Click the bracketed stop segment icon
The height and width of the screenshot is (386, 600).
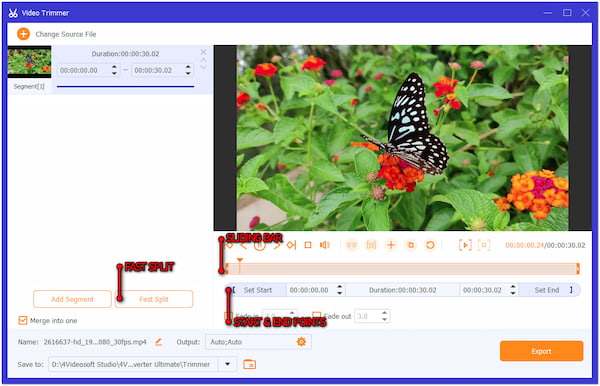[x=484, y=245]
